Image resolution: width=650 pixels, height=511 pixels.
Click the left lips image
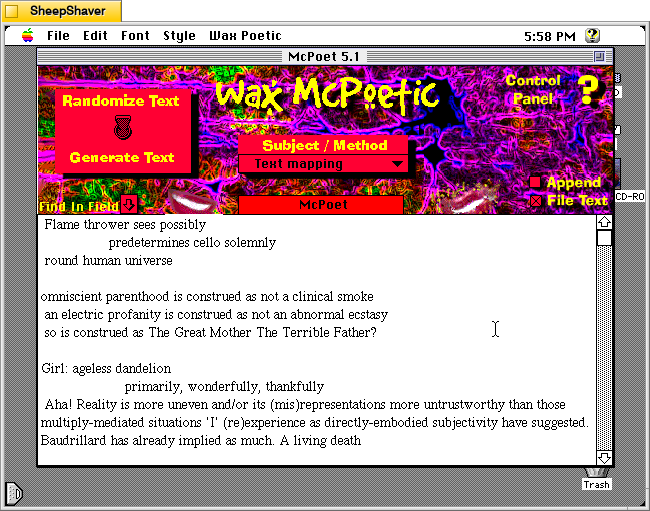point(193,200)
